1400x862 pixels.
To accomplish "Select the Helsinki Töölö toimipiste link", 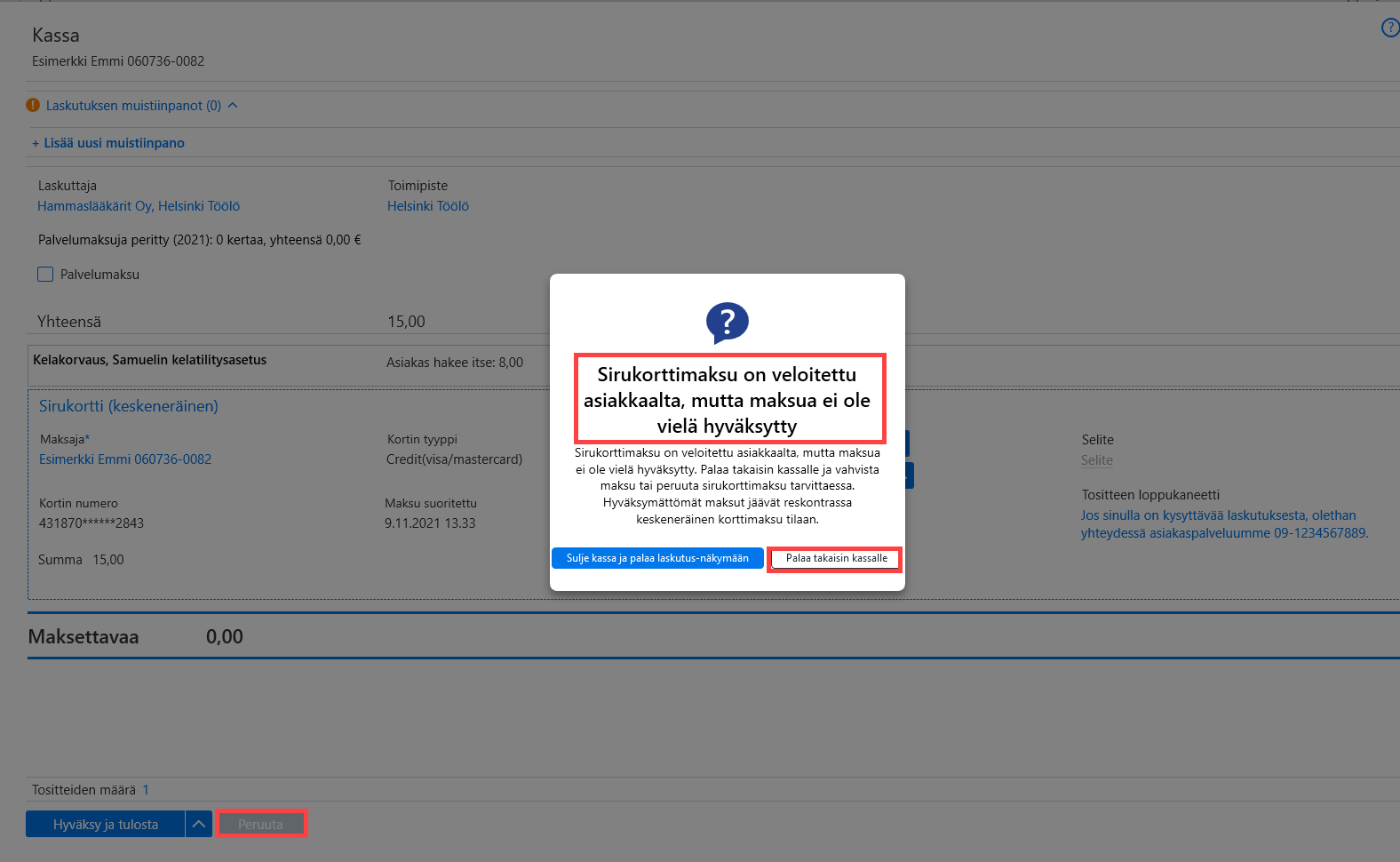I will (x=428, y=206).
